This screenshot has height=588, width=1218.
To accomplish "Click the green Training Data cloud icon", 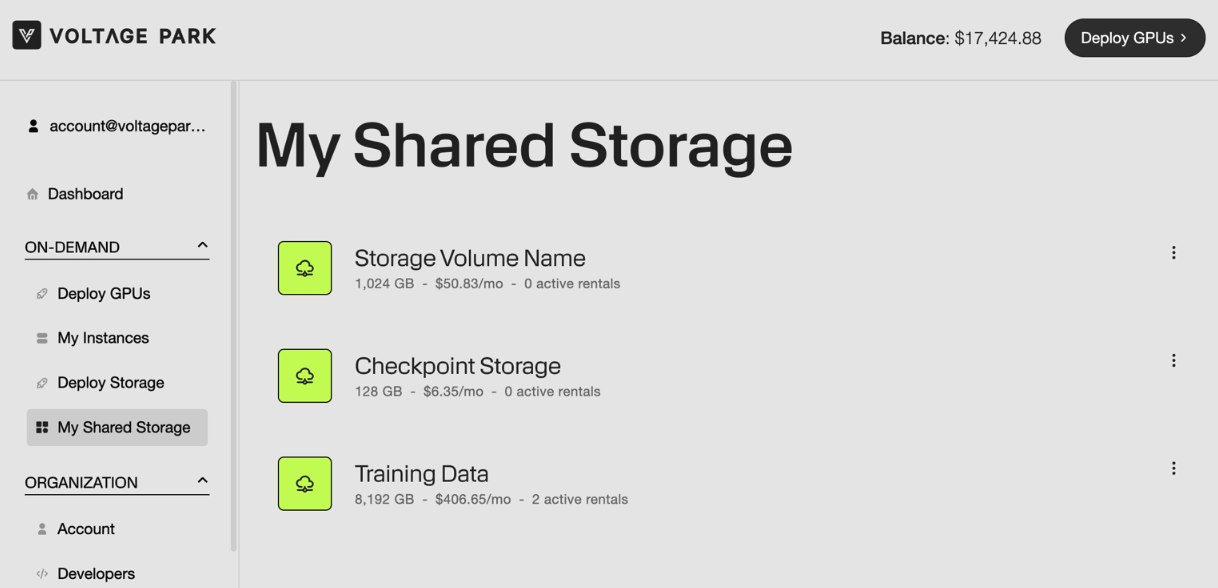I will (x=305, y=484).
